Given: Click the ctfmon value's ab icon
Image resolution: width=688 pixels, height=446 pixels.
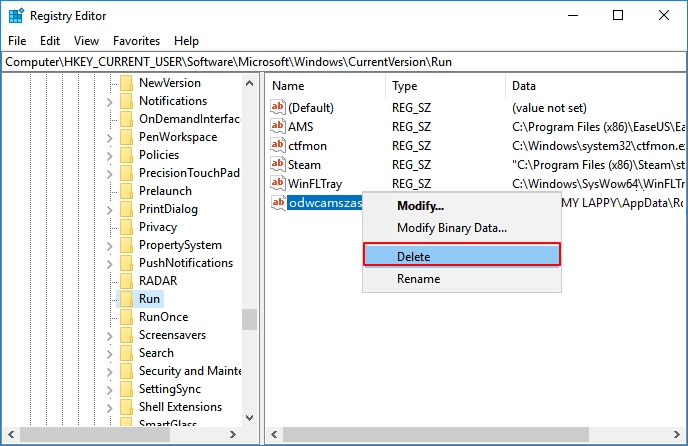Looking at the screenshot, I should point(278,146).
